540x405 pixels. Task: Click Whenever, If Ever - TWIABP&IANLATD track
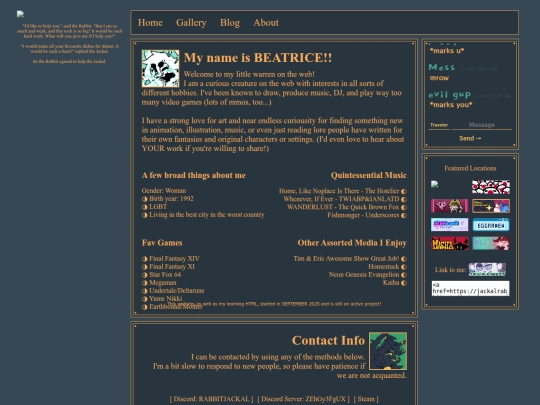[345, 199]
